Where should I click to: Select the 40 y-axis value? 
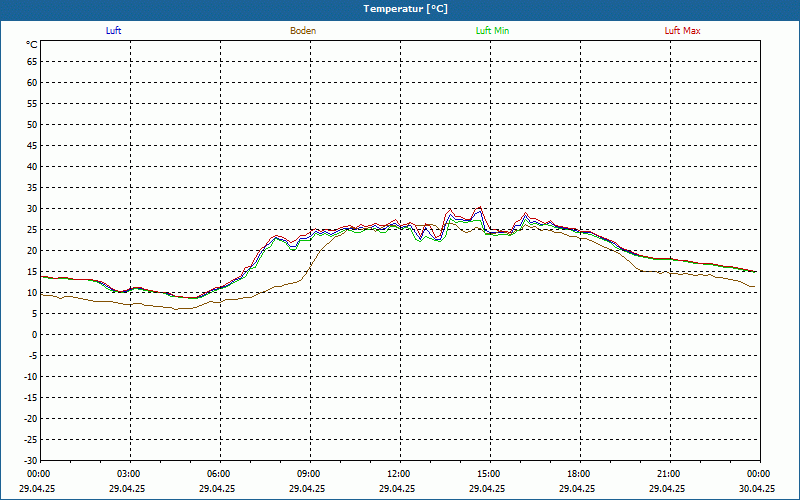[x=32, y=167]
